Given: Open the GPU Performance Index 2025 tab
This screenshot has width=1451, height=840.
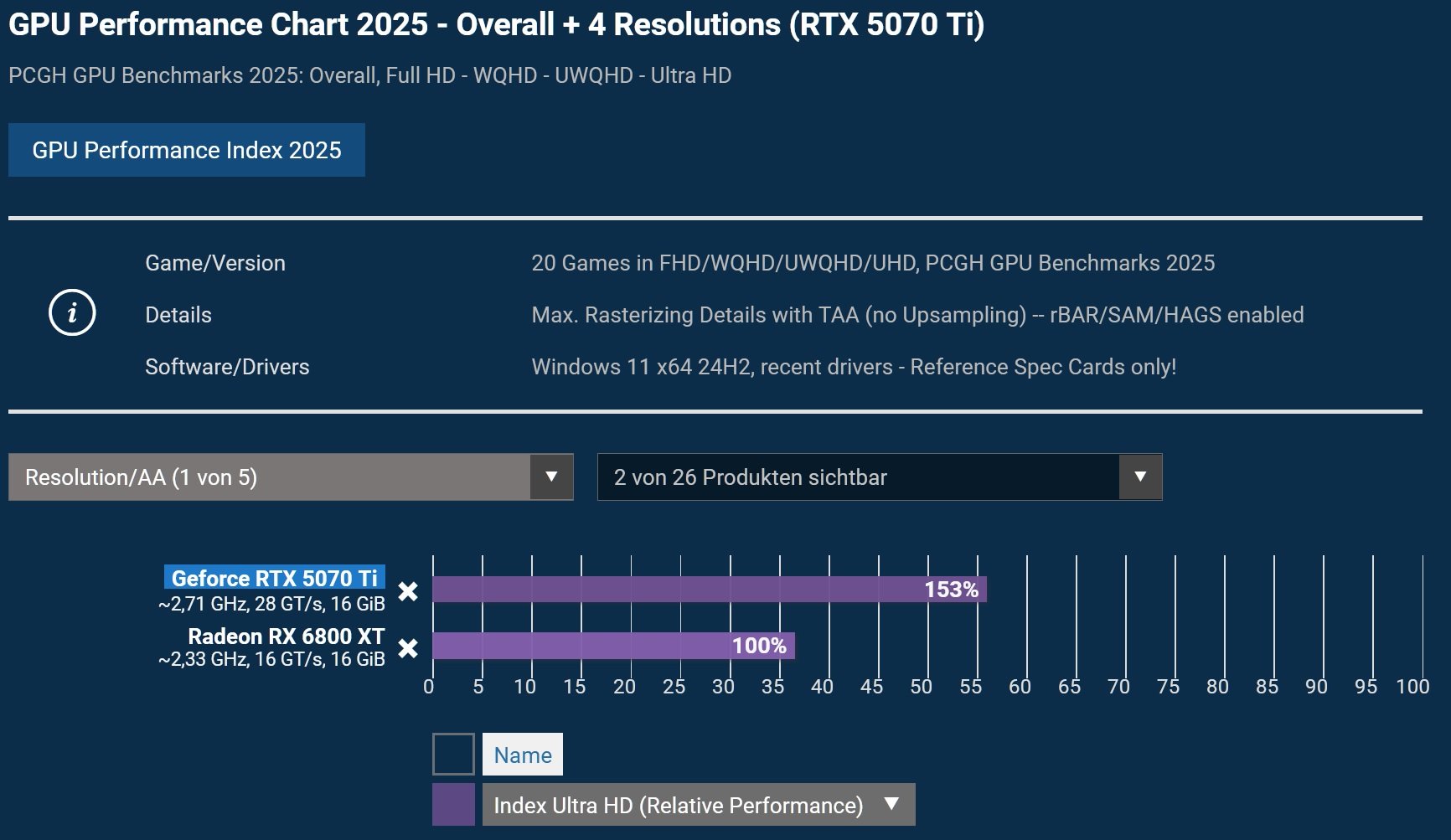Looking at the screenshot, I should point(187,150).
